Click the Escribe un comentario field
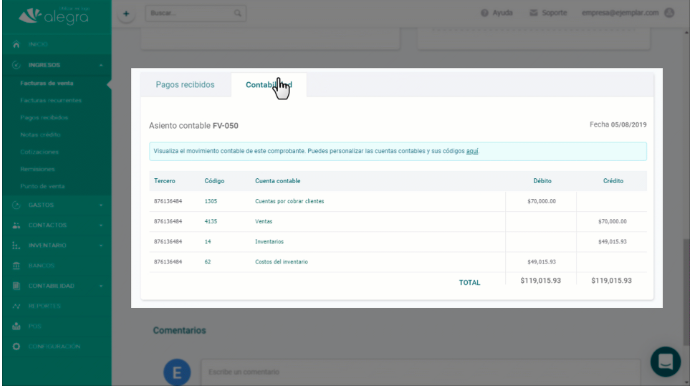Image resolution: width=694 pixels, height=388 pixels. pyautogui.click(x=420, y=372)
